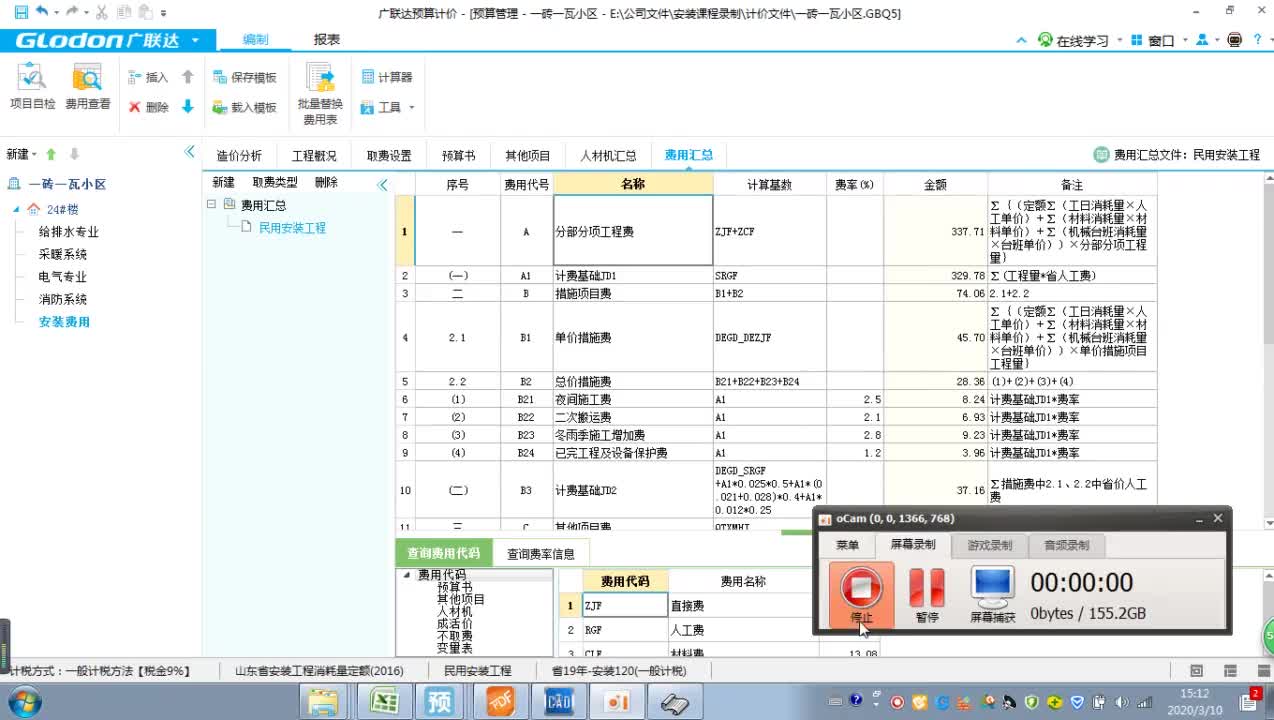This screenshot has width=1274, height=720.
Task: Open 项目自检 project self-check tool
Action: (33, 87)
